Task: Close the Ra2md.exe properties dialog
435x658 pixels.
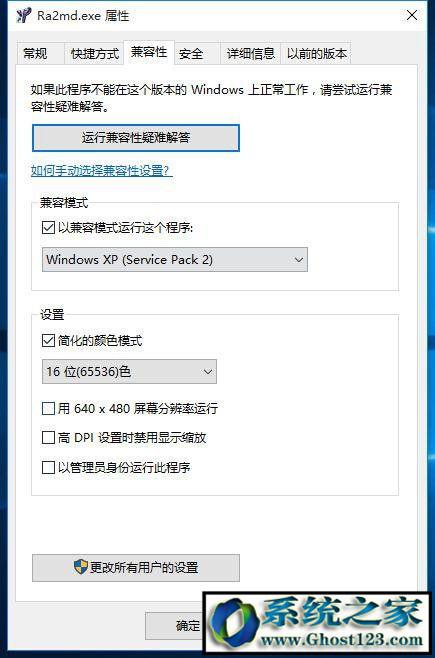Action: point(412,16)
